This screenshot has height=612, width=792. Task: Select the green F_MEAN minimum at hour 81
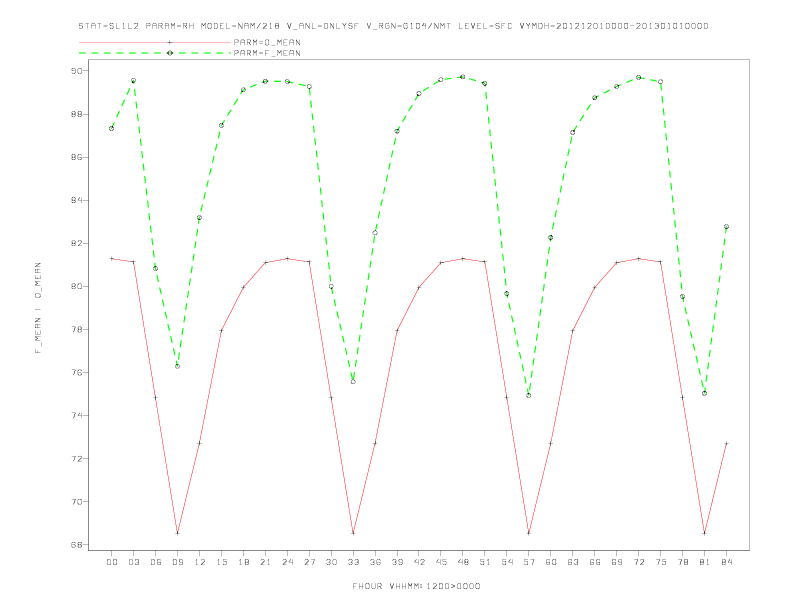(705, 393)
